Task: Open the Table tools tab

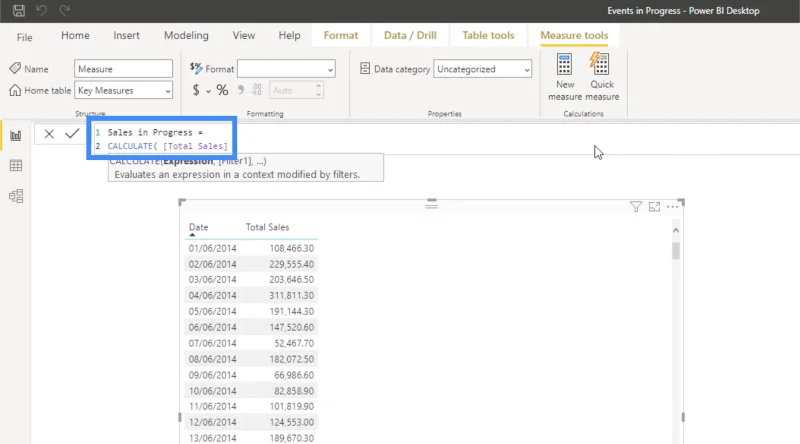Action: [x=488, y=35]
